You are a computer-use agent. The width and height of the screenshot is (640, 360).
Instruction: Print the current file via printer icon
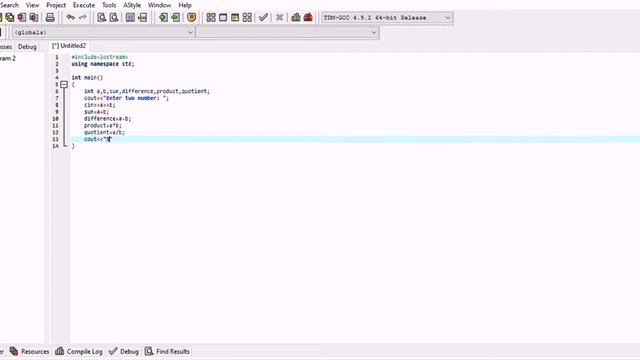pyautogui.click(x=50, y=18)
